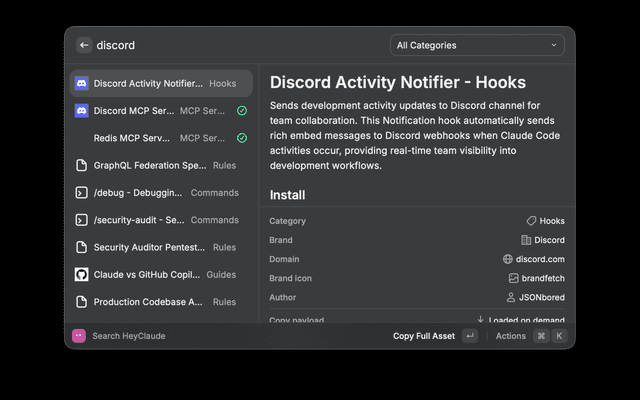Select the Discord MCP Server result

(161, 111)
